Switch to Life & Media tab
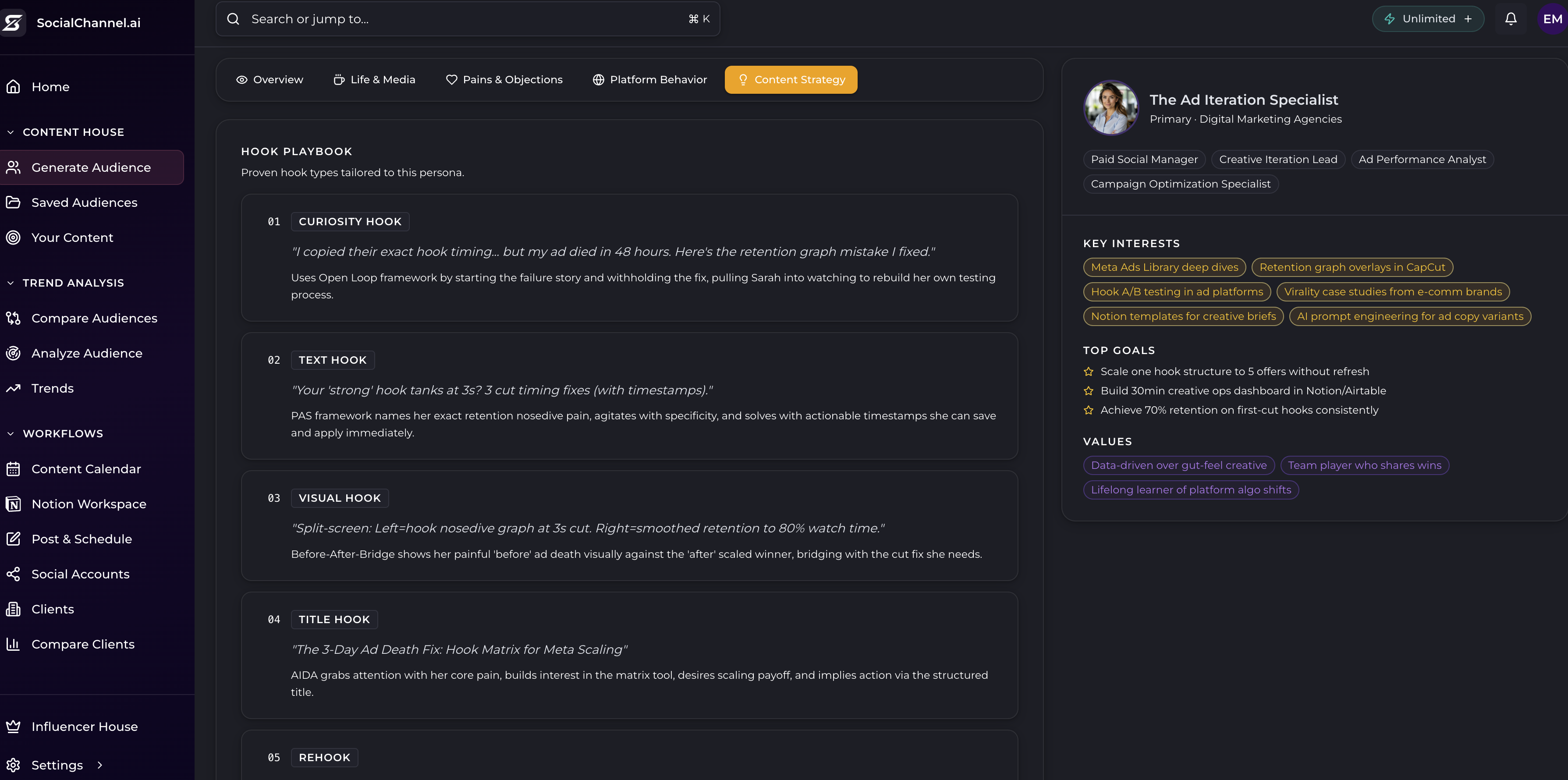 pyautogui.click(x=374, y=80)
